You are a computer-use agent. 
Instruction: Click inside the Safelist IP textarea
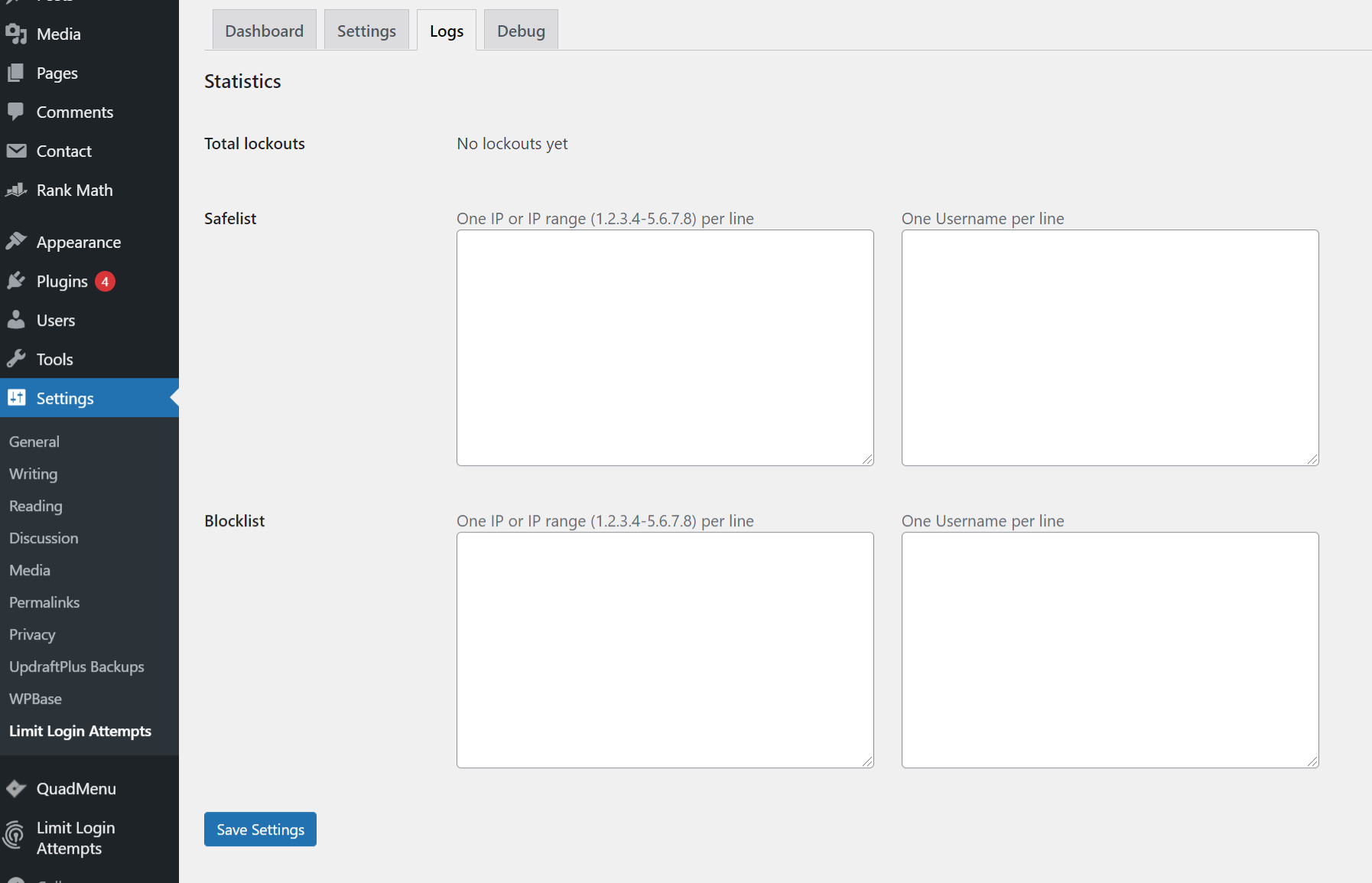tap(664, 347)
